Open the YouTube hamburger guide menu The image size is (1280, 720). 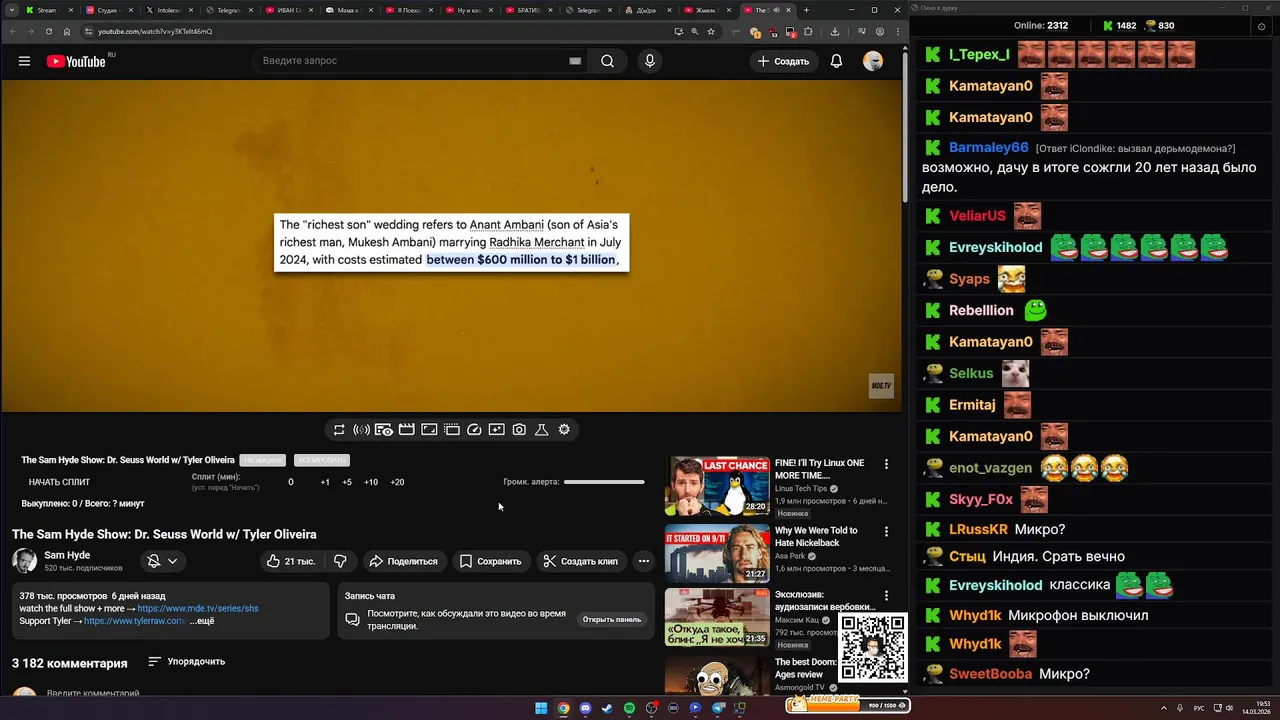(24, 61)
